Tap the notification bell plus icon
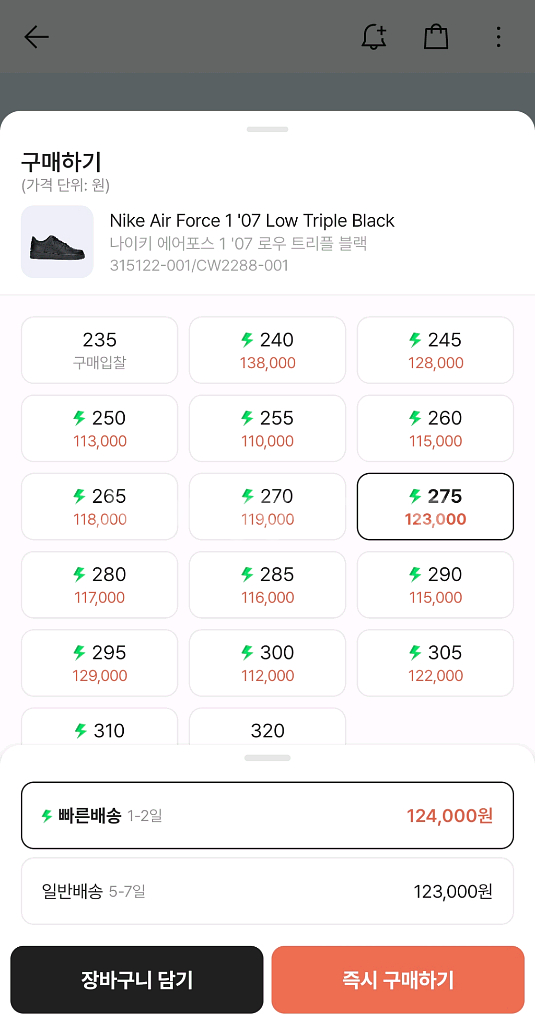Viewport: 535px width, 1024px height. tap(374, 37)
